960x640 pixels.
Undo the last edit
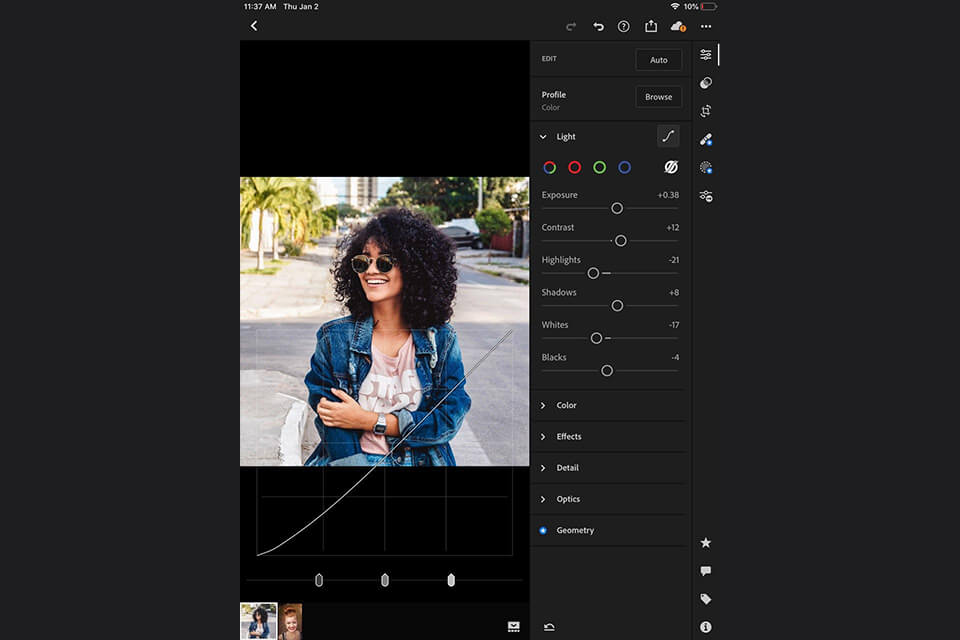click(x=596, y=27)
